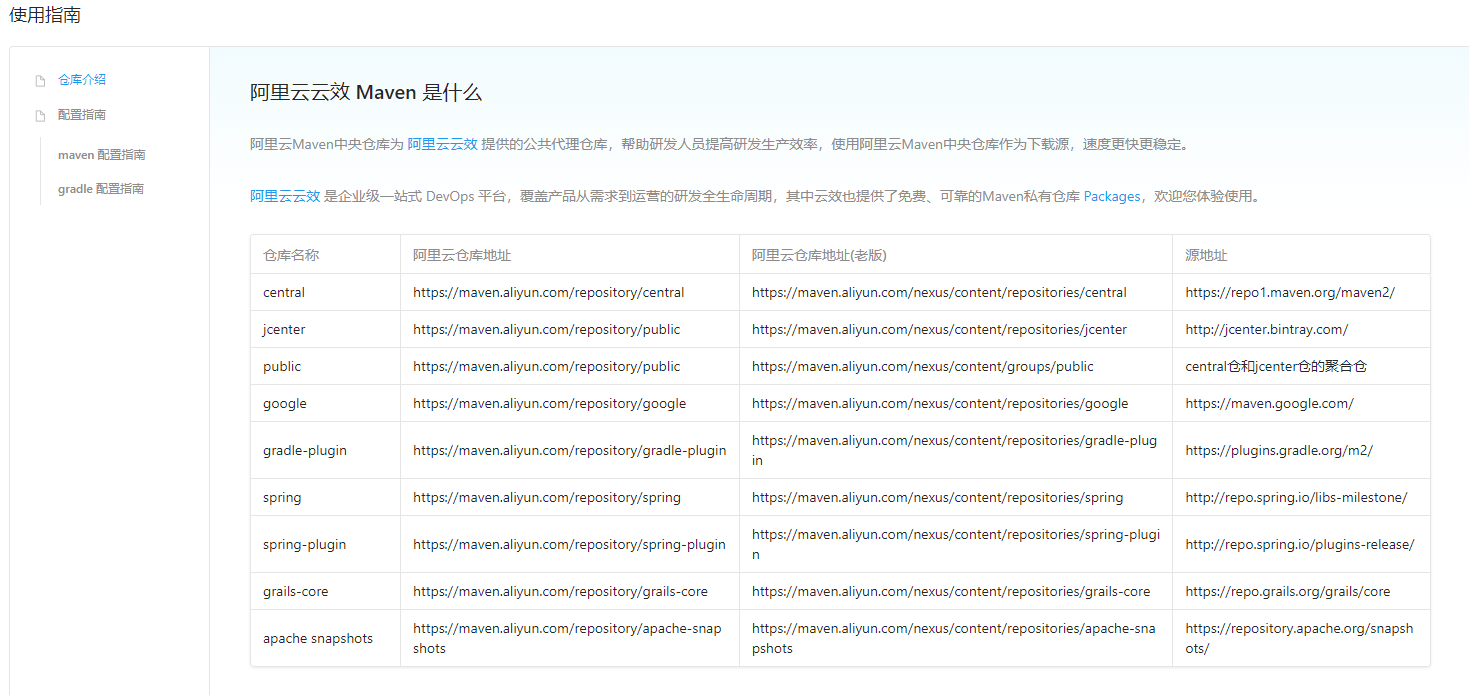Click the heading 阿里云云效 Maven 是什么
1469x695 pixels.
pos(366,93)
